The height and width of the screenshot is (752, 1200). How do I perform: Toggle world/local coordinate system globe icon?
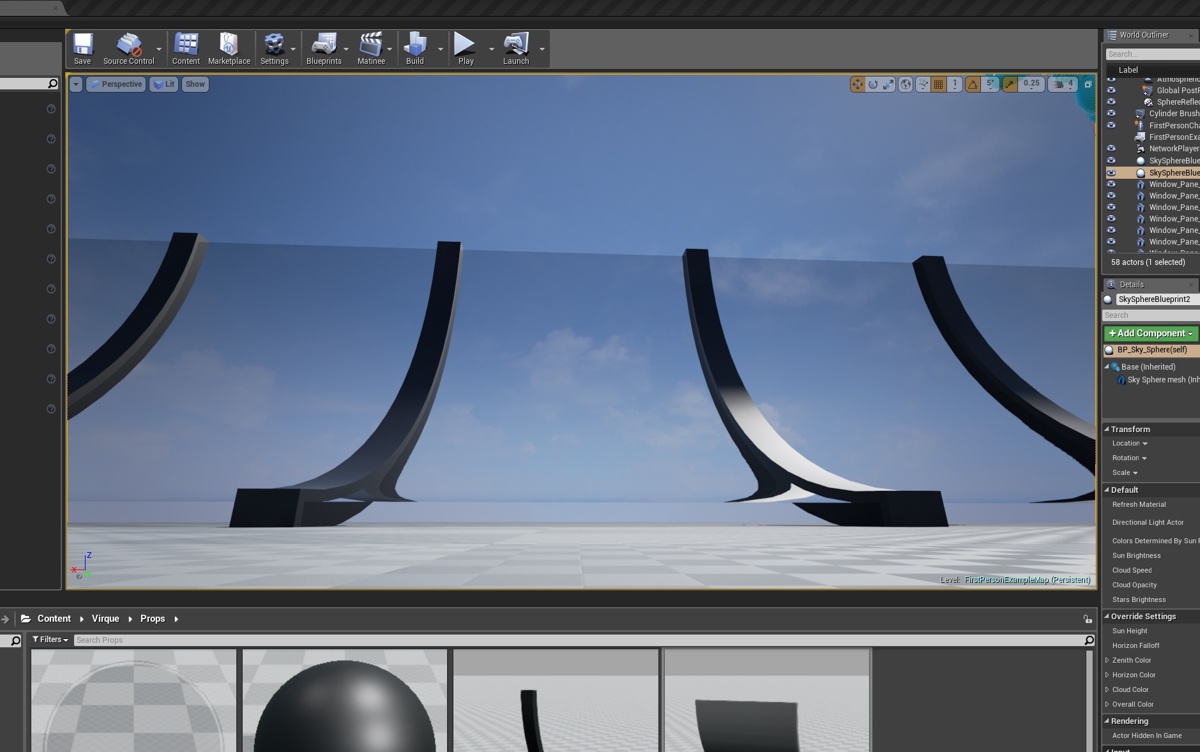[905, 84]
